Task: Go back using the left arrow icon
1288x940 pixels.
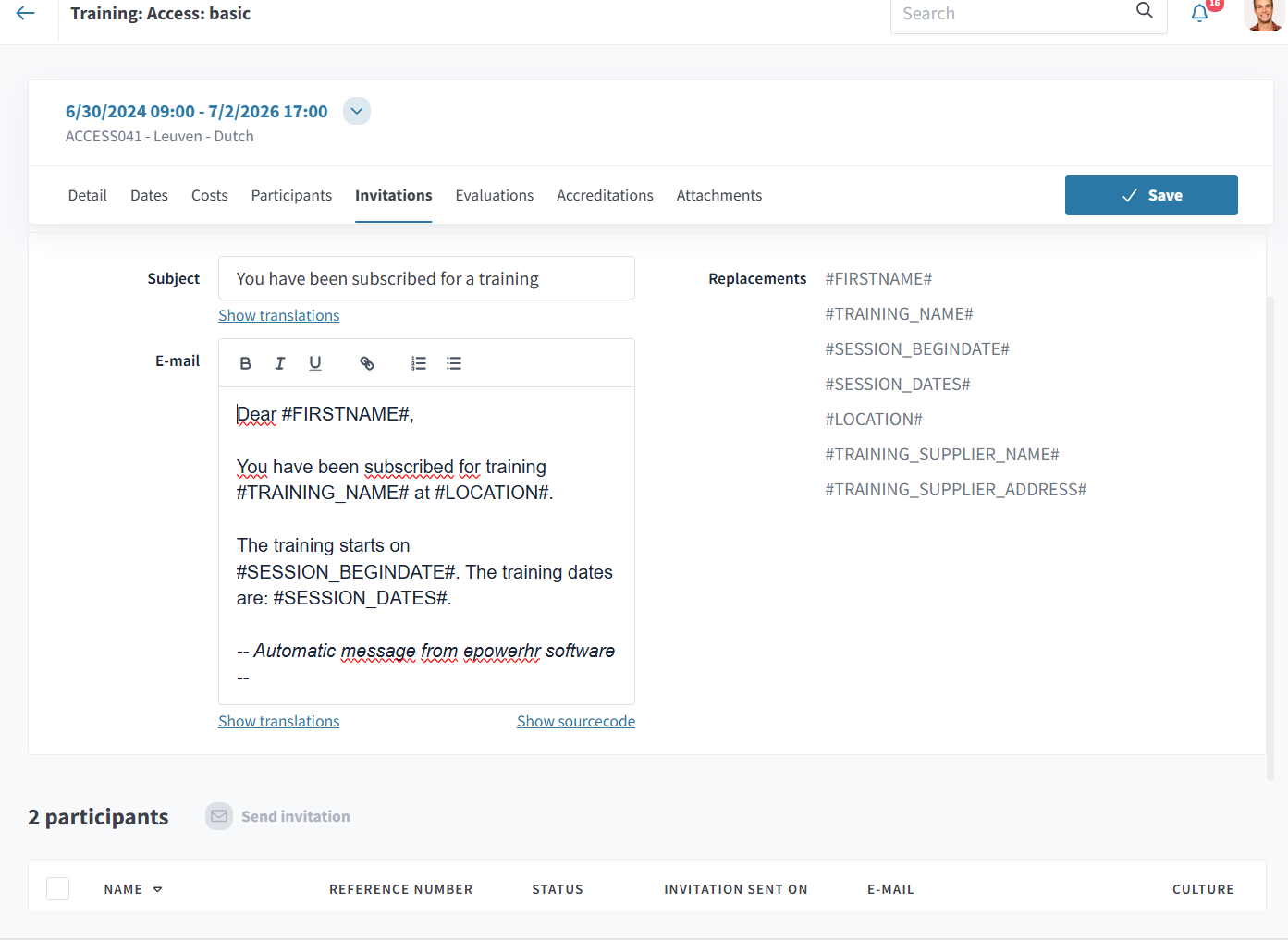Action: click(25, 13)
